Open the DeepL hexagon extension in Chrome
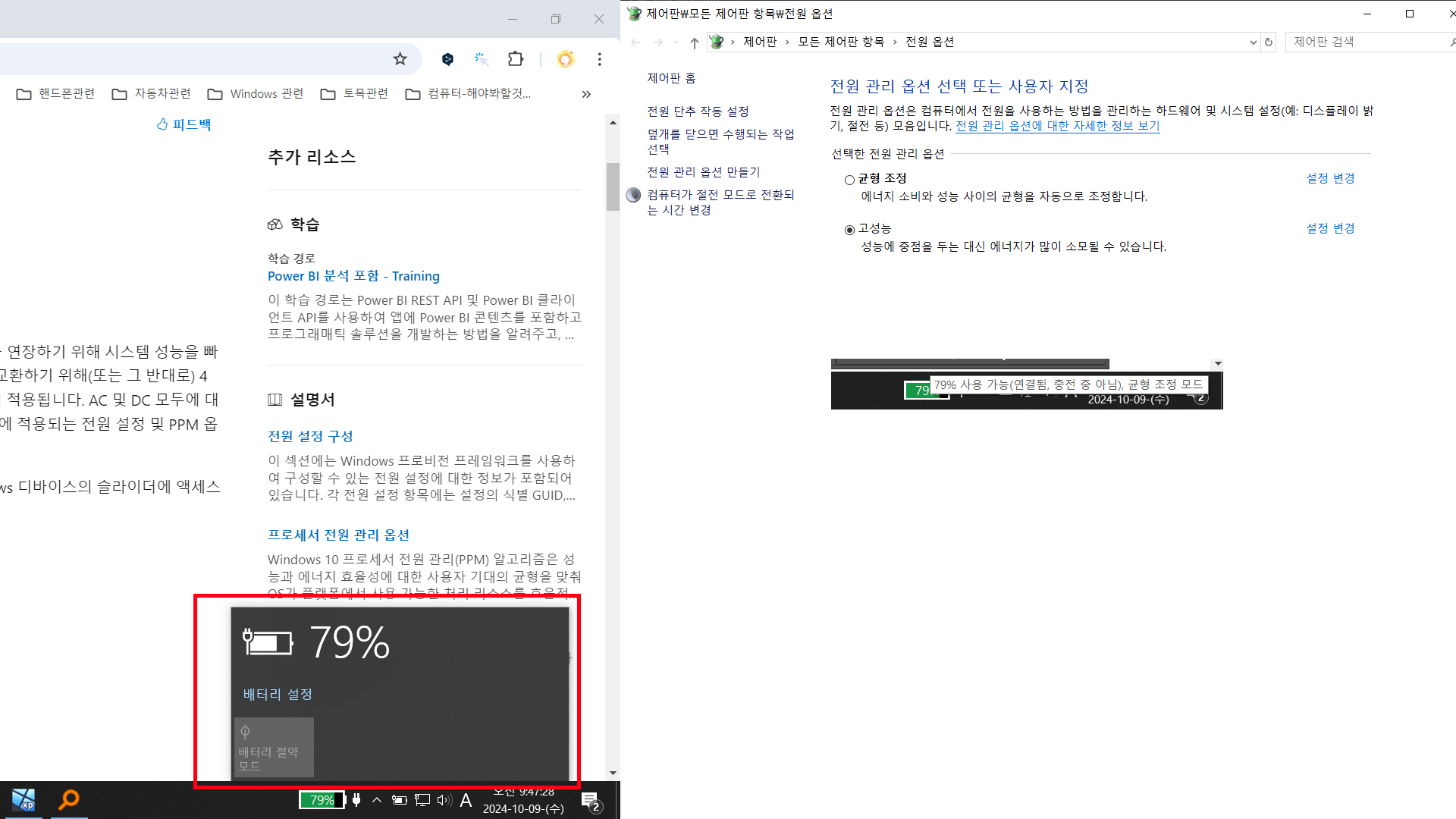Viewport: 1456px width, 819px height. 447,59
